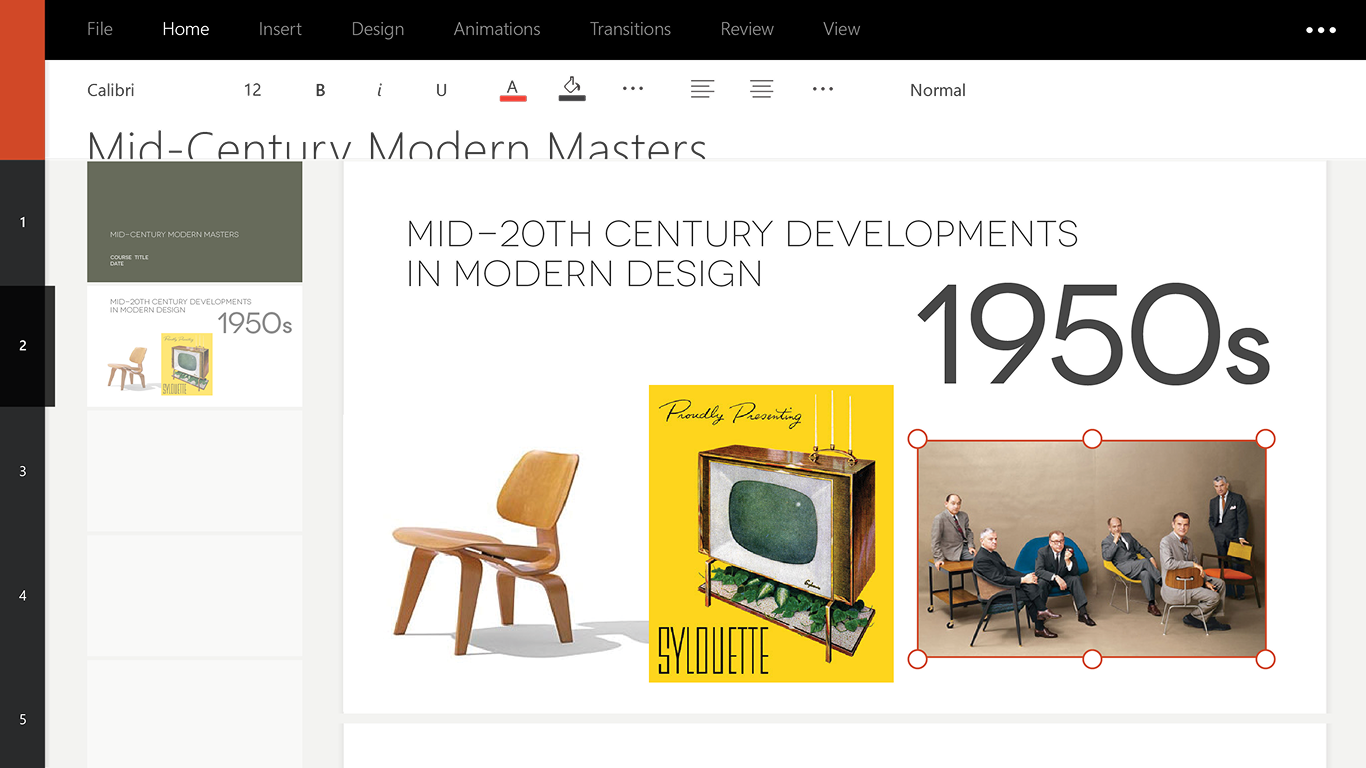
Task: Align text left
Action: click(702, 89)
